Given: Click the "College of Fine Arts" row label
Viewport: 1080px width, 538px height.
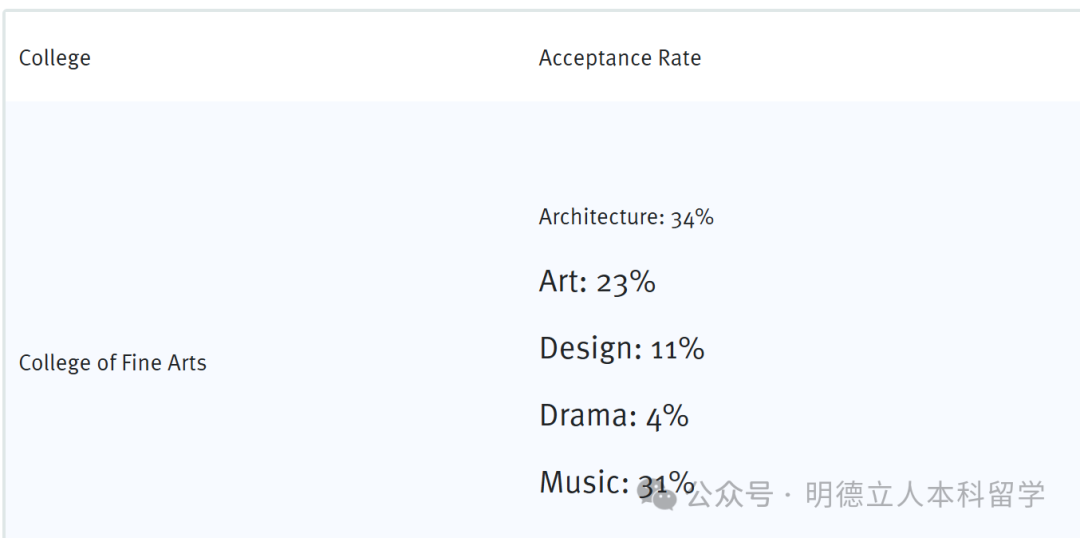Looking at the screenshot, I should (x=113, y=363).
